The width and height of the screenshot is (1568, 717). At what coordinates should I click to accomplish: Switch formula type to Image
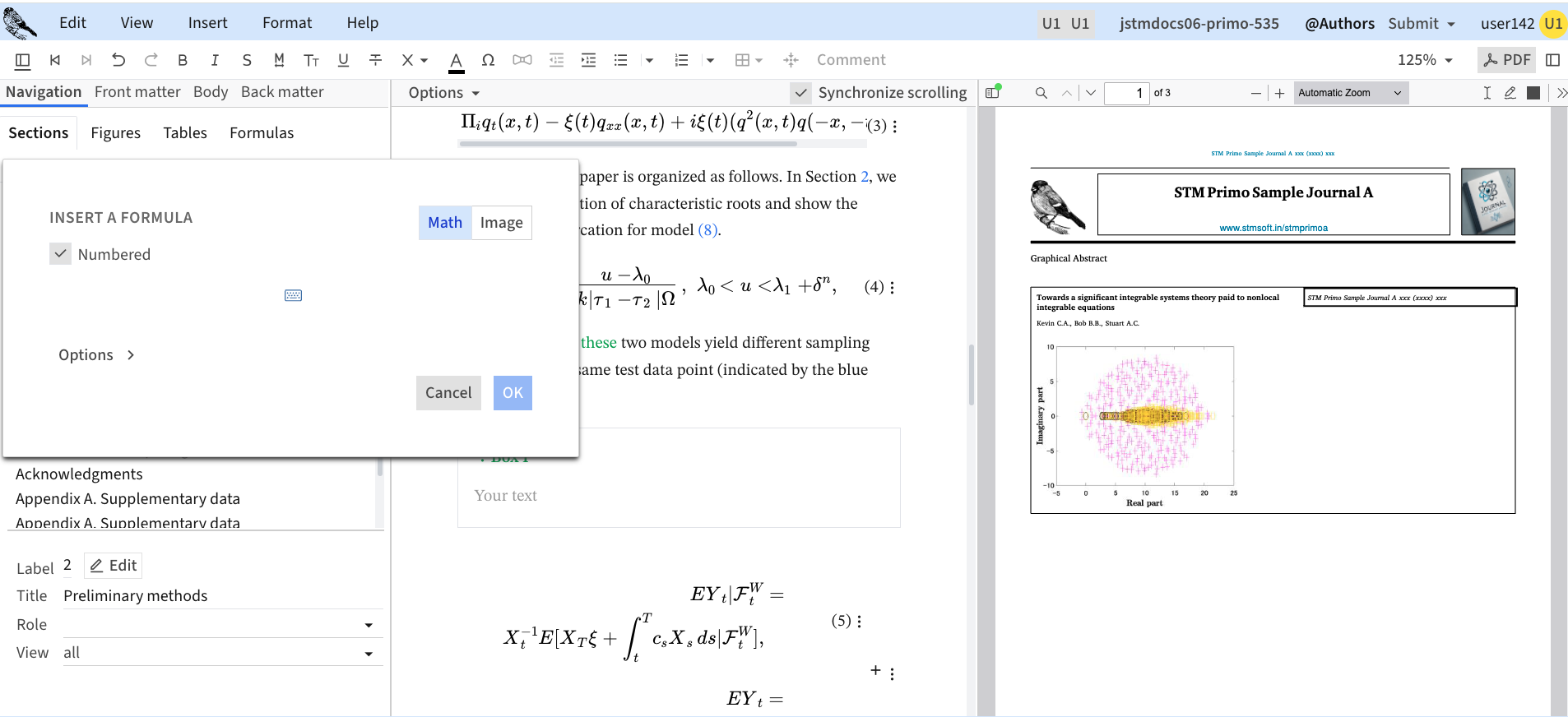tap(501, 223)
